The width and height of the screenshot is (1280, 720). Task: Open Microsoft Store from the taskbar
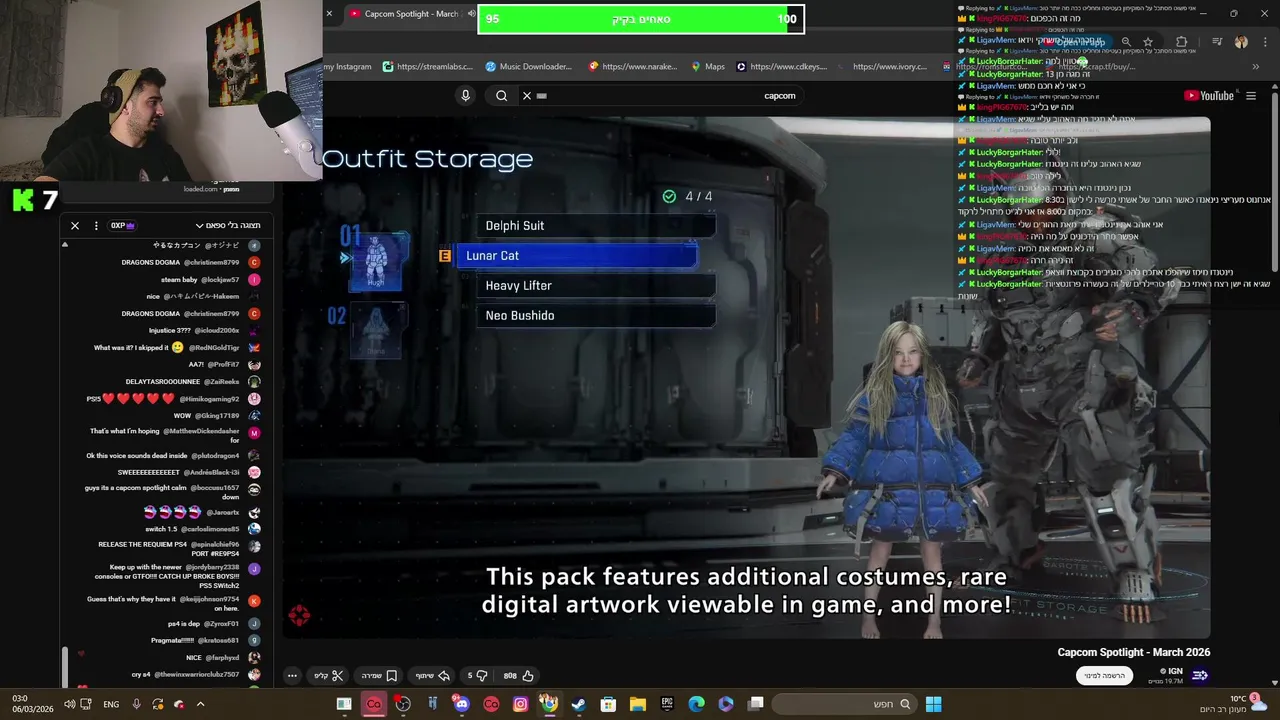pyautogui.click(x=608, y=704)
